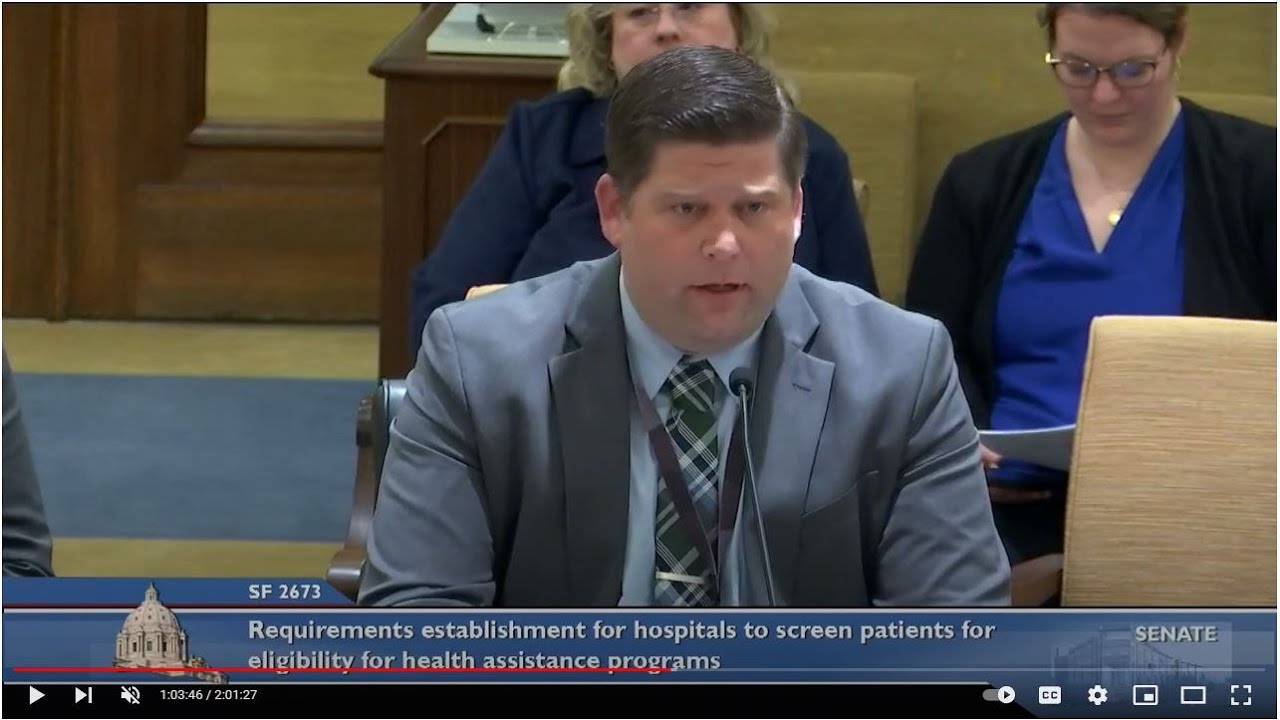Unmute the video with the speaker icon

point(130,695)
